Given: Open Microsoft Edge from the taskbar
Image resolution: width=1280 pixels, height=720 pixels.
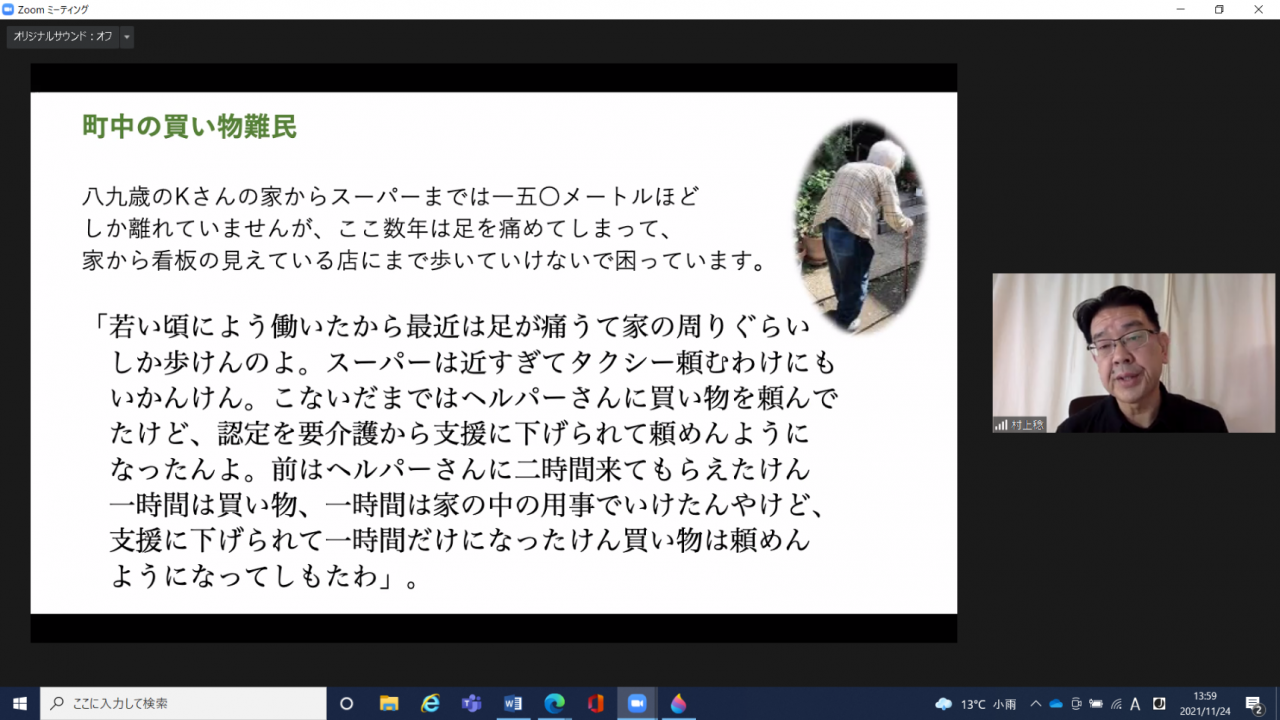Looking at the screenshot, I should (x=554, y=703).
